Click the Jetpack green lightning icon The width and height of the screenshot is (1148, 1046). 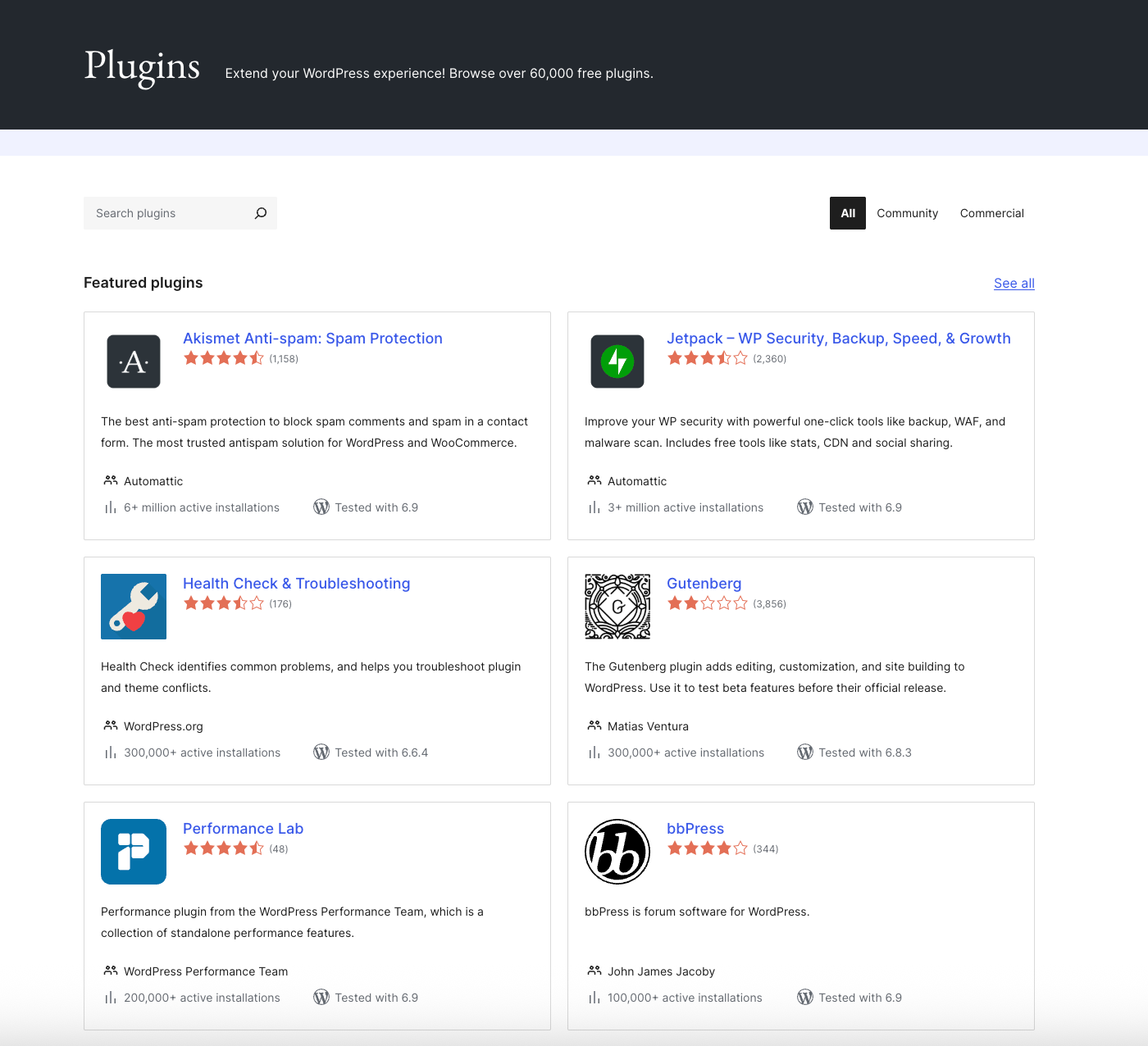pos(617,361)
